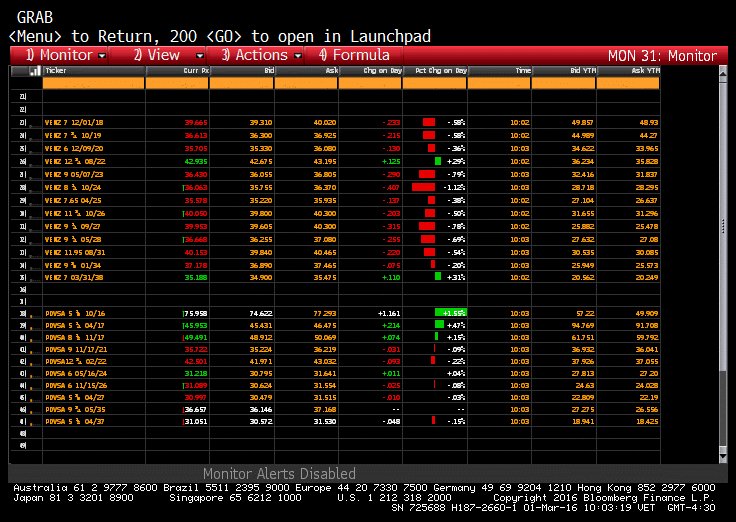The image size is (736, 522).
Task: Click the orange filter field under Ticker
Action: click(93, 83)
